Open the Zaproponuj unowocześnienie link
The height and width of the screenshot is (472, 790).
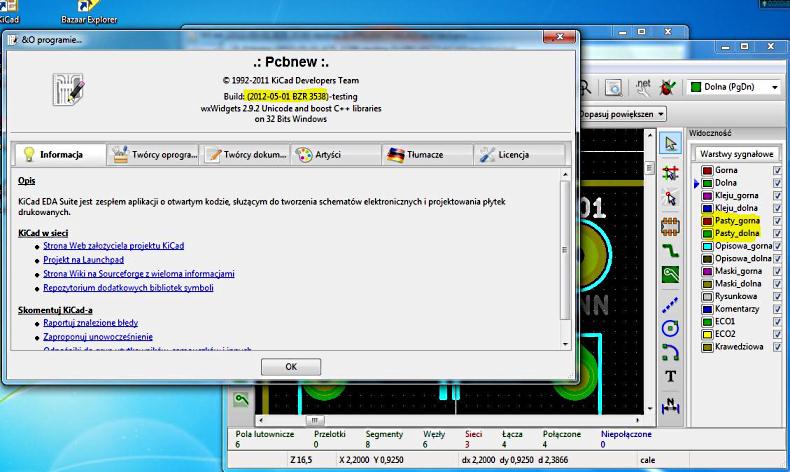98,336
